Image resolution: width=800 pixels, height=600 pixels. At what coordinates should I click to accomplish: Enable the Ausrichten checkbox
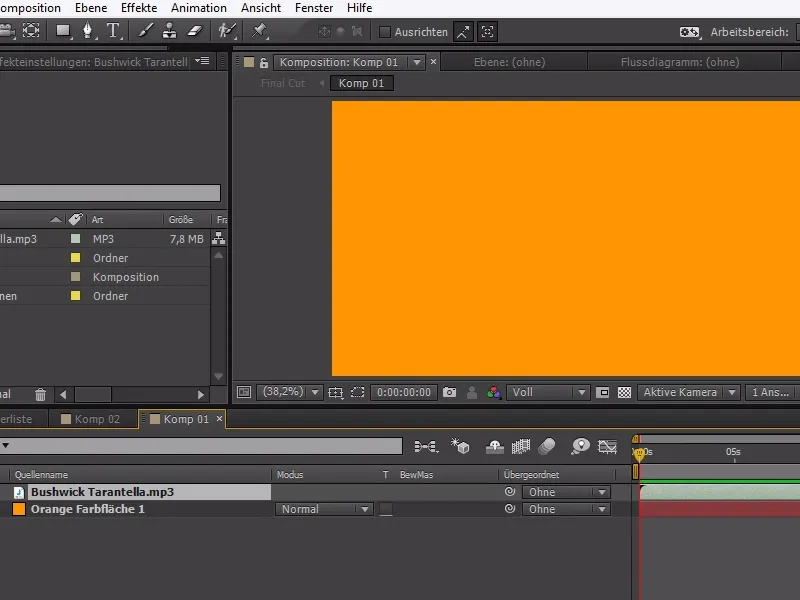click(385, 32)
